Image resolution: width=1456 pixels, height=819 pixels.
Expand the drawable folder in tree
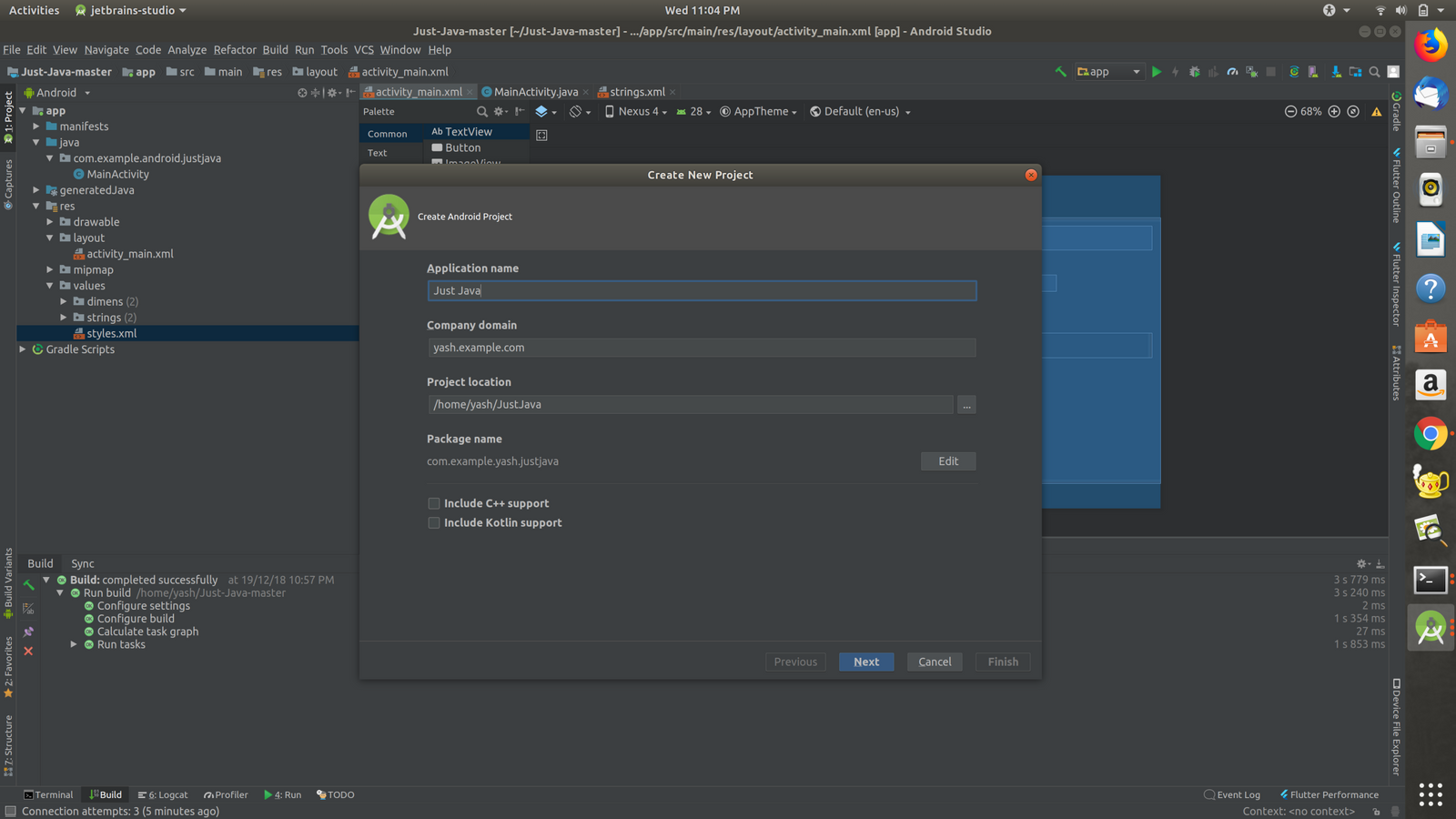pos(50,222)
